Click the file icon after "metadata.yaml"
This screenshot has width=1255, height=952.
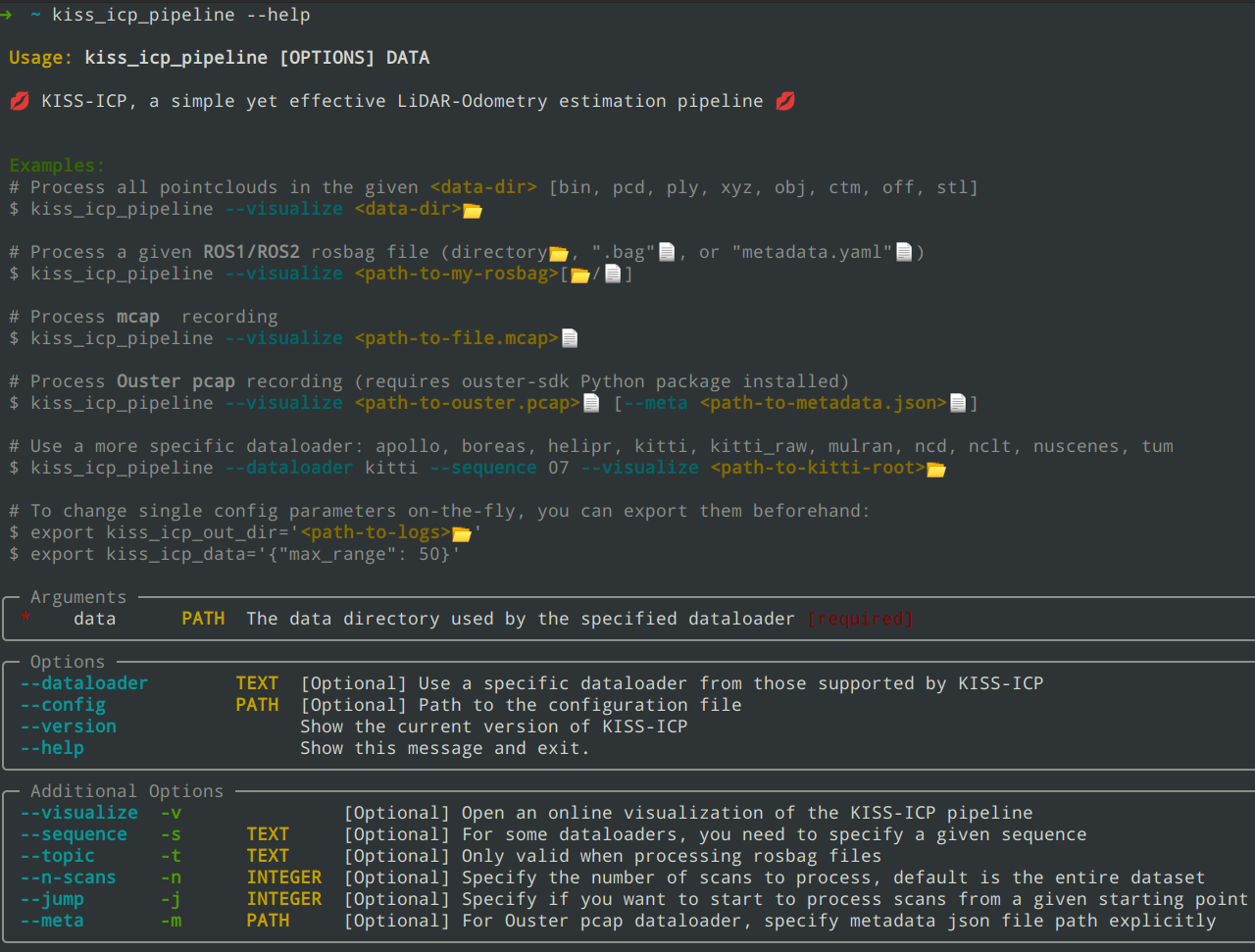[904, 252]
